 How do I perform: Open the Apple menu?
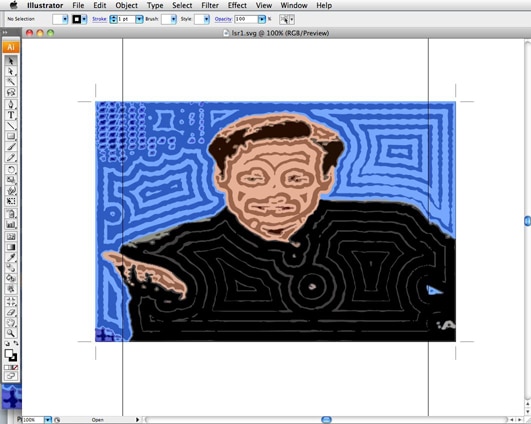(x=14, y=5)
